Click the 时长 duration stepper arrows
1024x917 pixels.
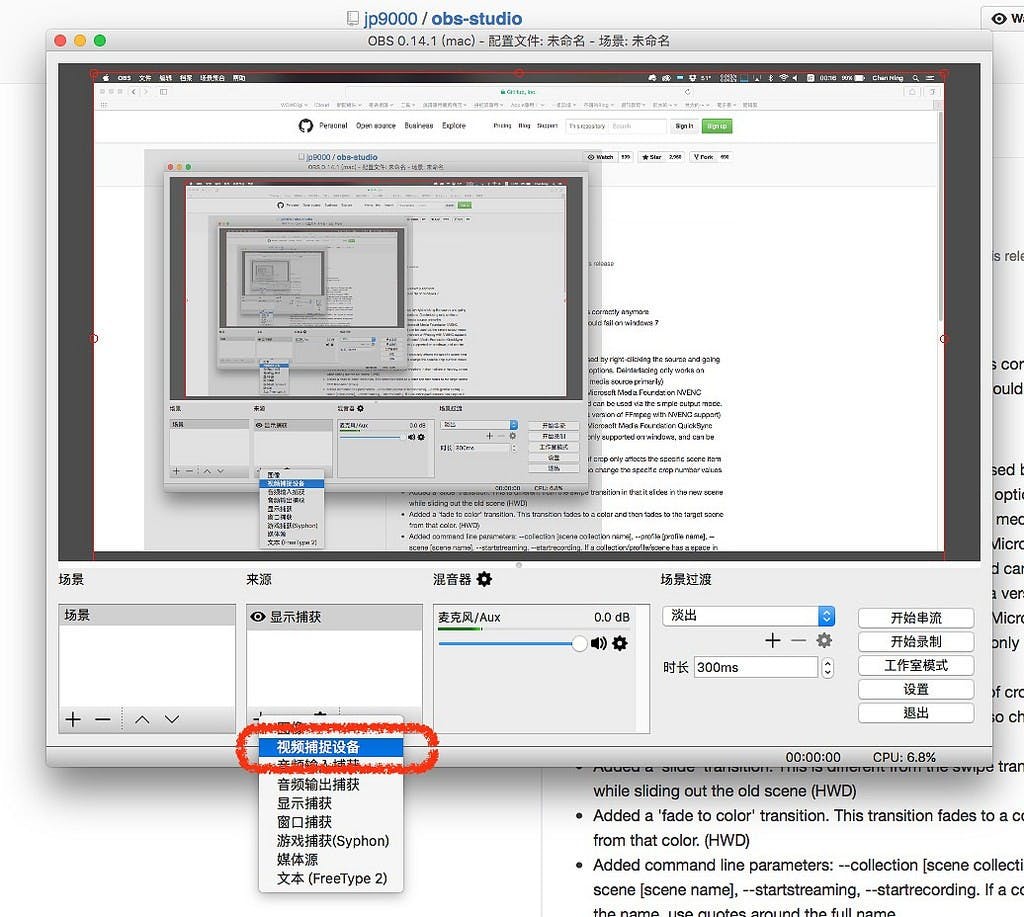click(827, 667)
